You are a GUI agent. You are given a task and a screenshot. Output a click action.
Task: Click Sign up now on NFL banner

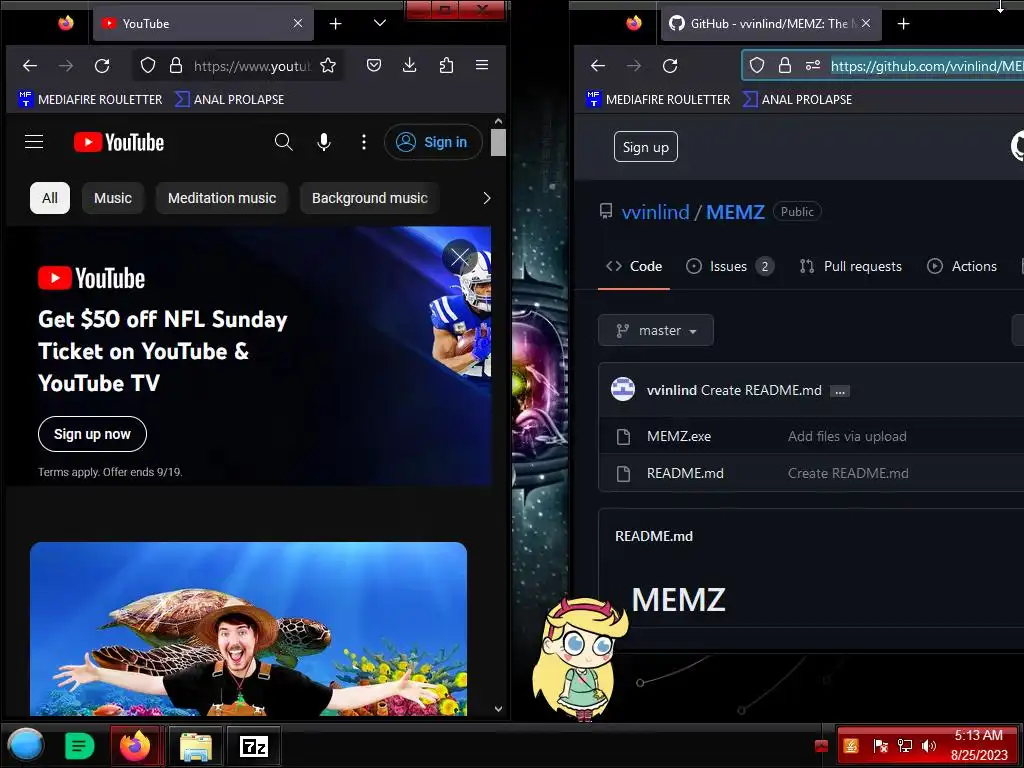92,434
